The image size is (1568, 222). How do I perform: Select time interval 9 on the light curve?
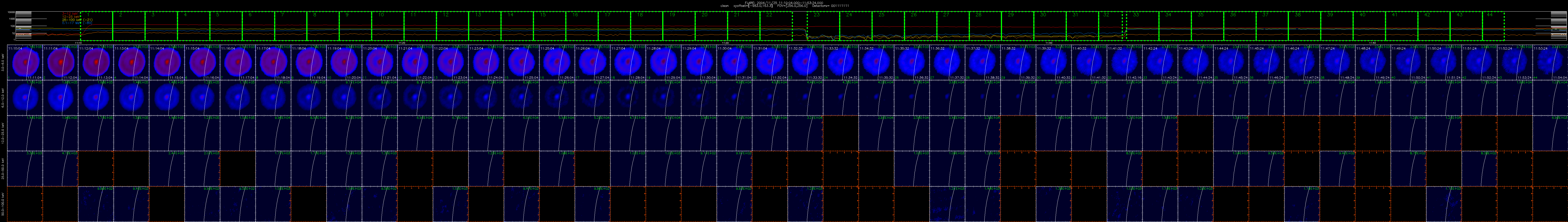point(355,26)
